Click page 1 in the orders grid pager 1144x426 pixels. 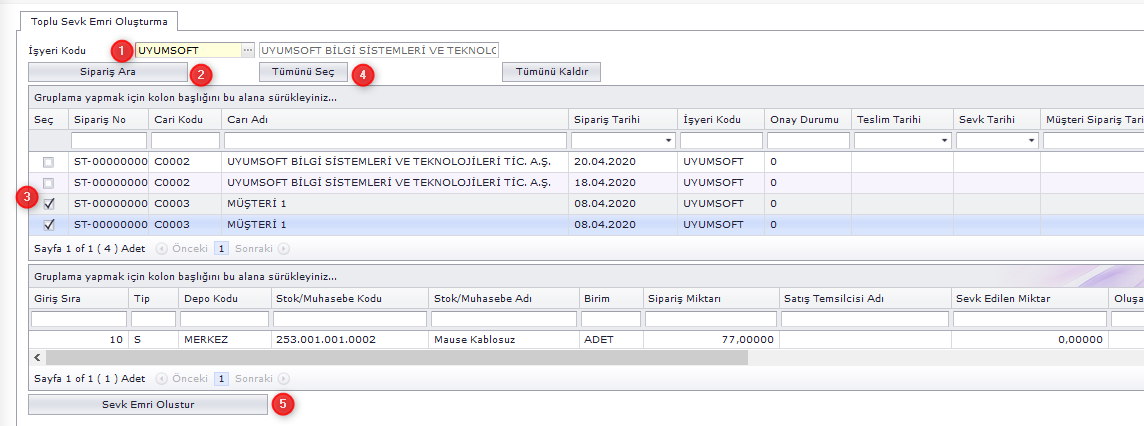click(x=222, y=247)
